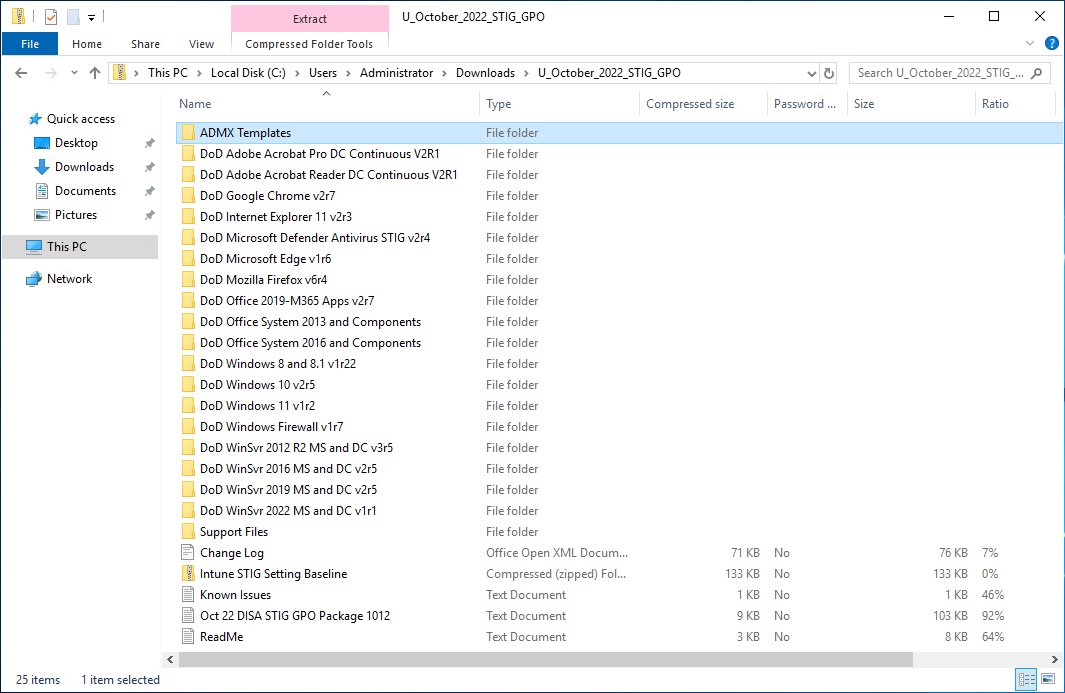Switch to the View ribbon tab
The width and height of the screenshot is (1065, 693).
point(201,44)
